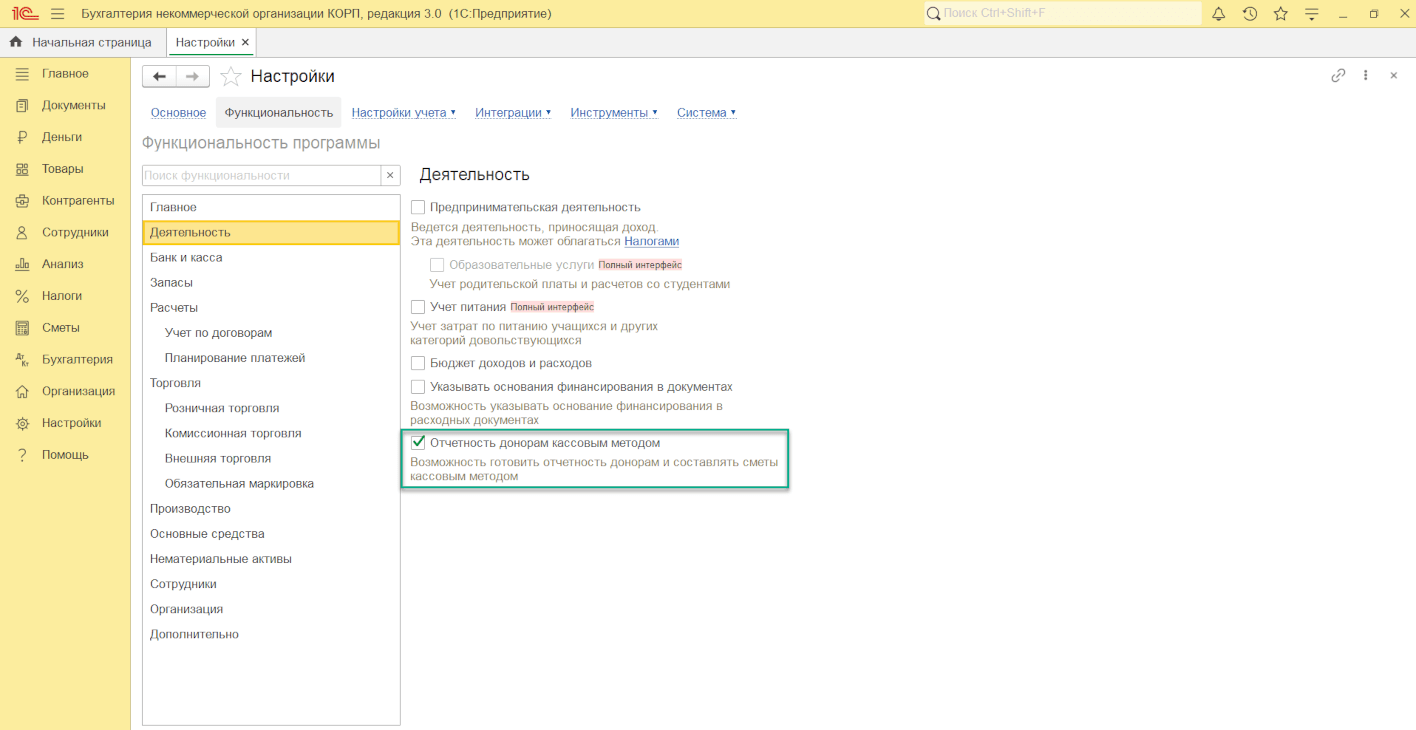Expand the Система dropdown menu

706,113
